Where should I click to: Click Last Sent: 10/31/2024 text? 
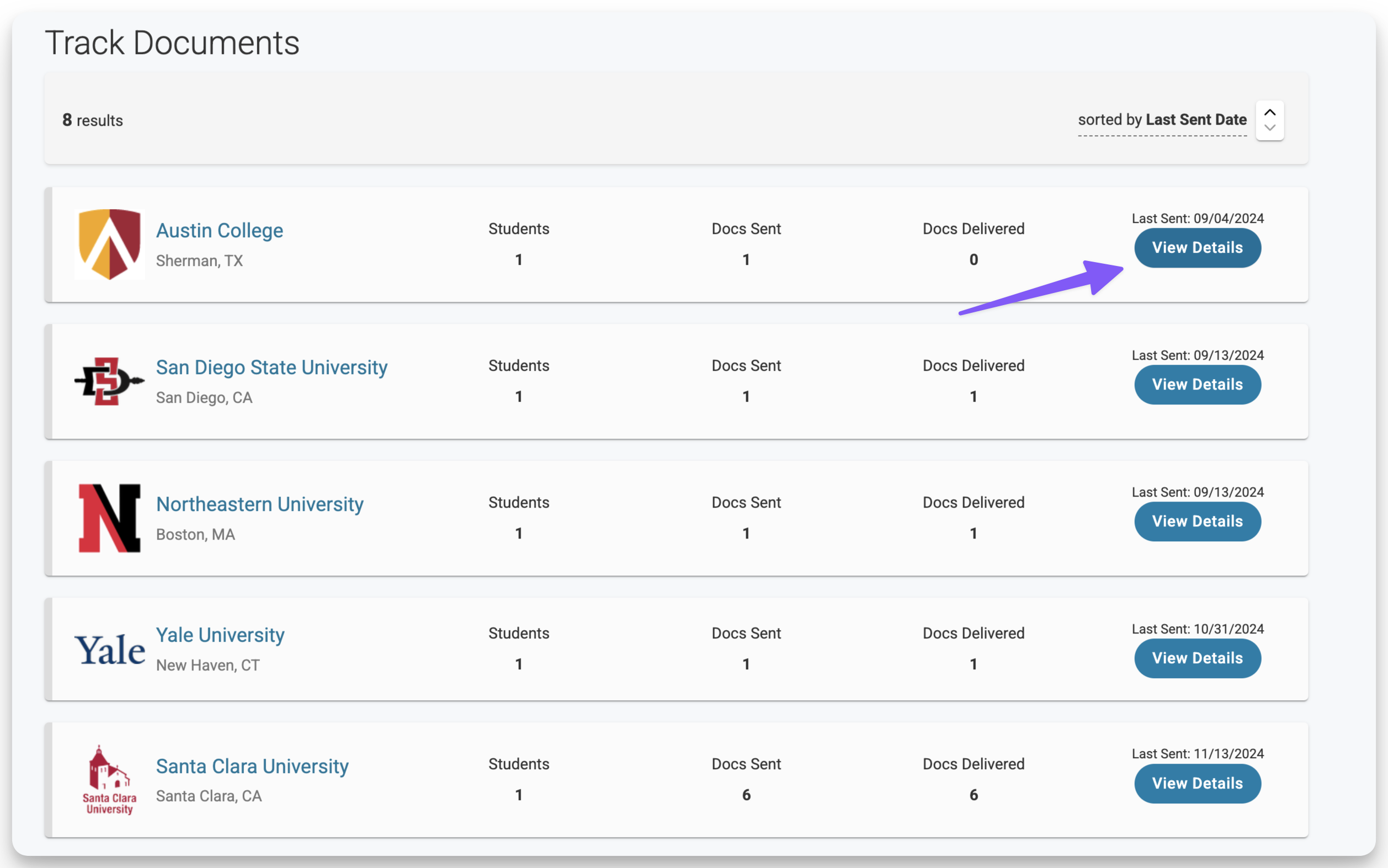coord(1198,629)
